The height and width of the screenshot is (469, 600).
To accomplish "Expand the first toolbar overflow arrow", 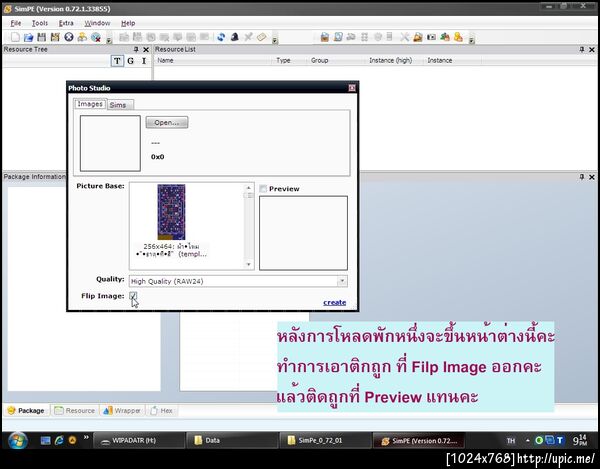I will click(109, 40).
